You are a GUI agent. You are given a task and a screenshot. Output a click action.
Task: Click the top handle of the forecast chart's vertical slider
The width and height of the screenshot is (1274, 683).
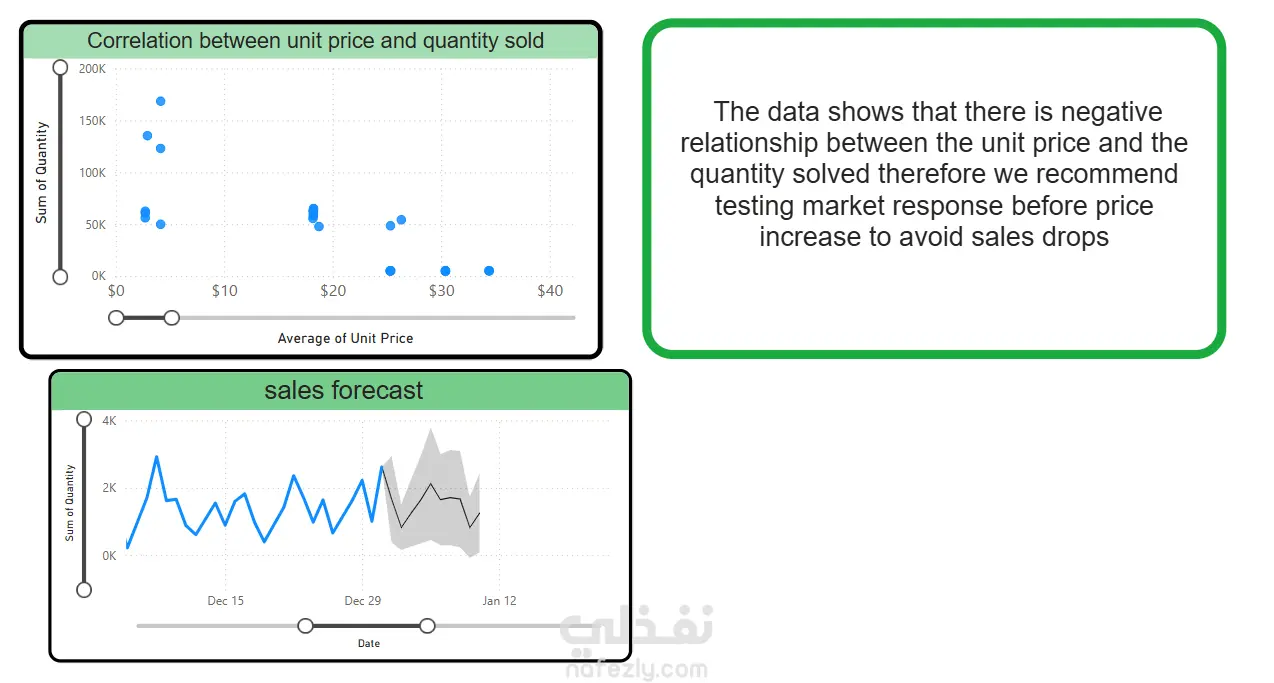click(x=84, y=419)
